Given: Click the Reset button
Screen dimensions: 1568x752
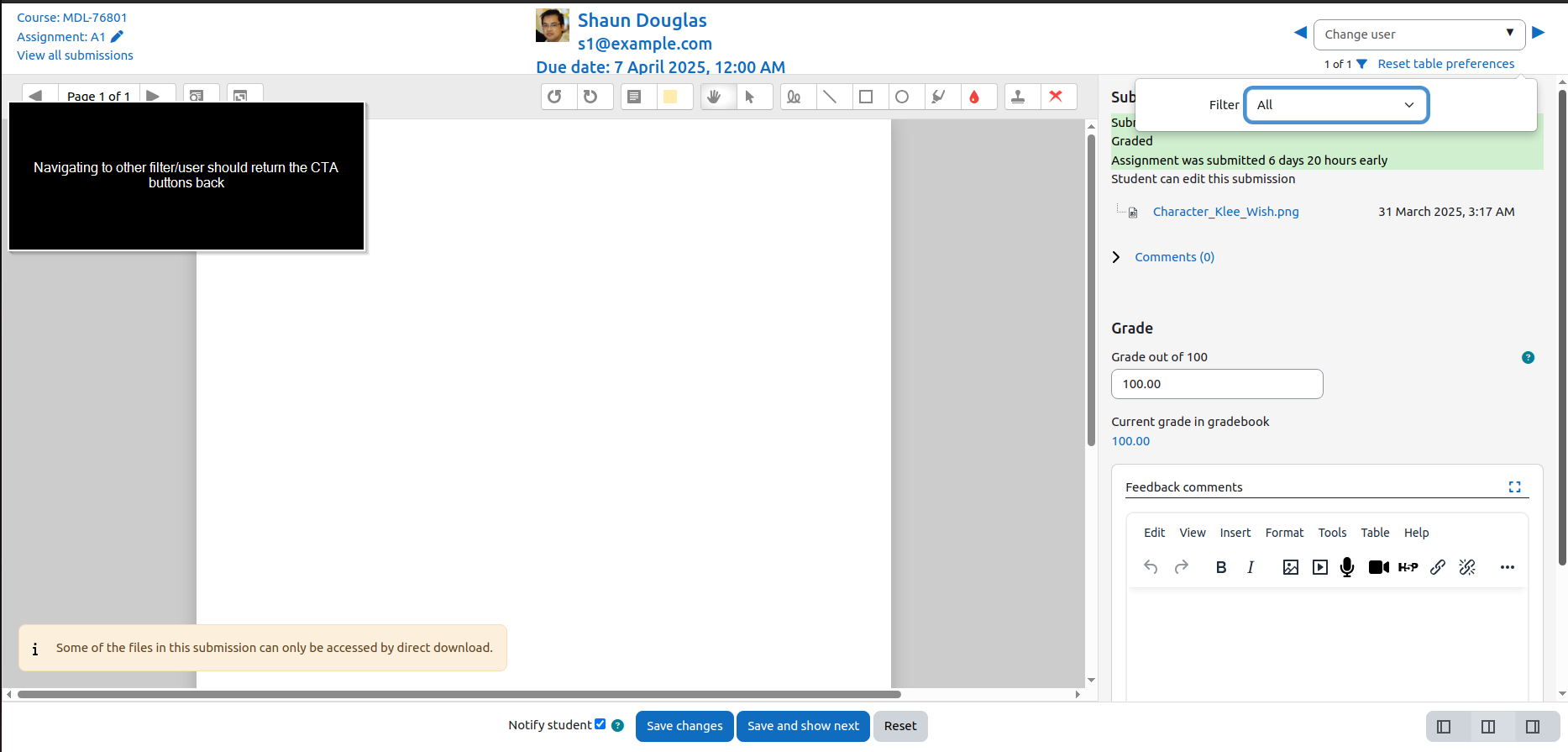Looking at the screenshot, I should click(900, 726).
